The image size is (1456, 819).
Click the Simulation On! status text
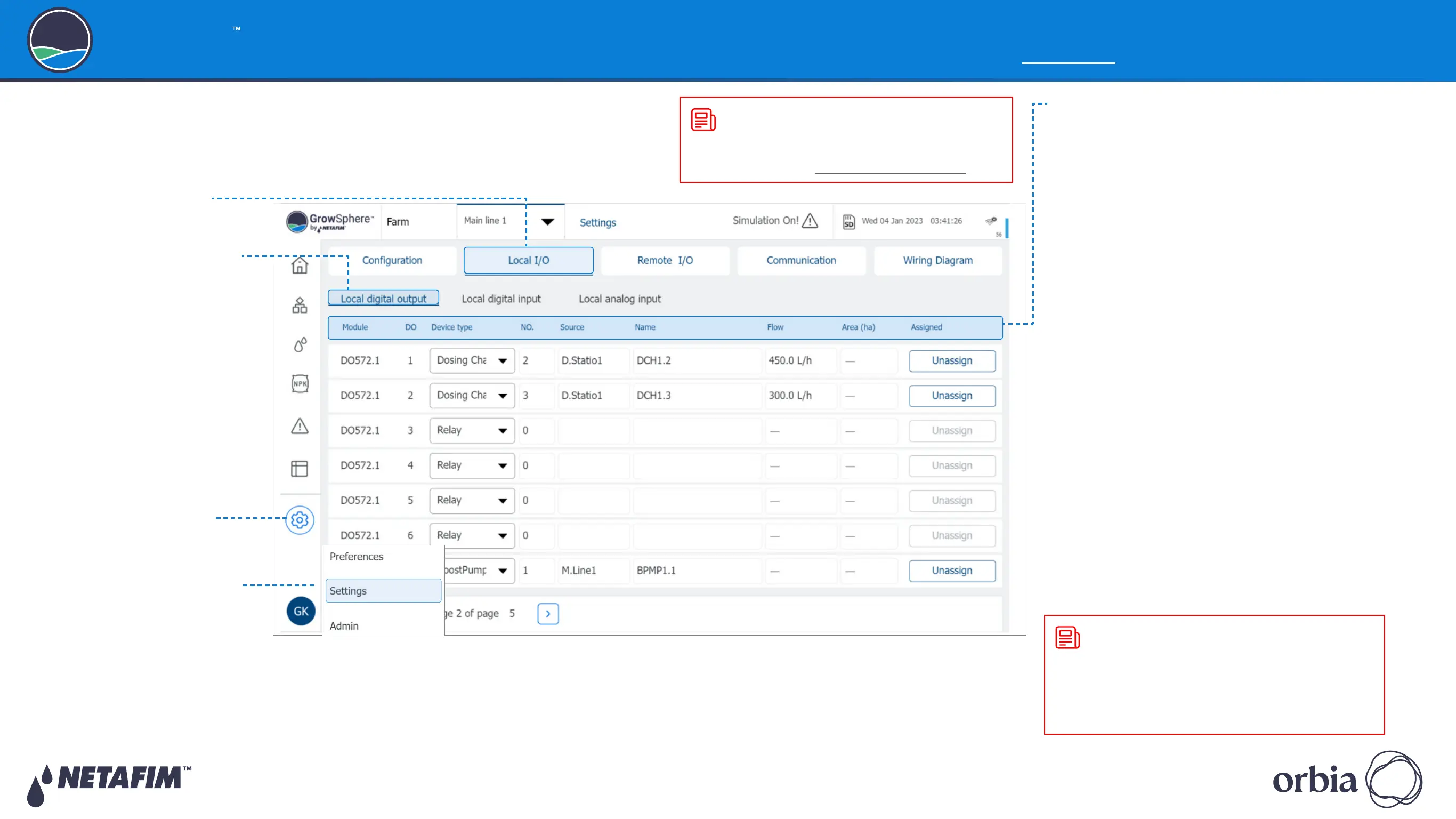(x=765, y=221)
